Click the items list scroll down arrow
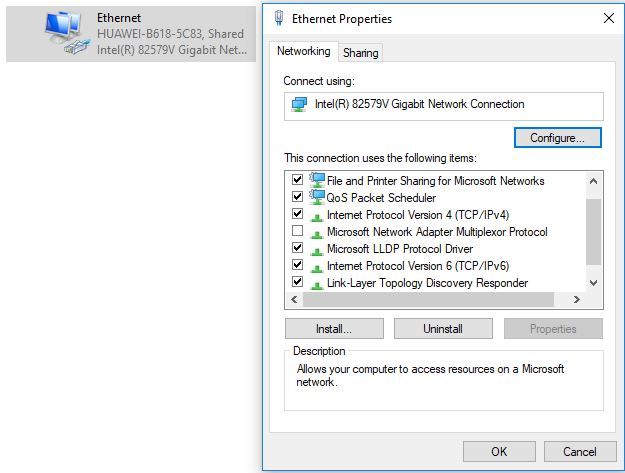This screenshot has height=473, width=625. click(594, 283)
